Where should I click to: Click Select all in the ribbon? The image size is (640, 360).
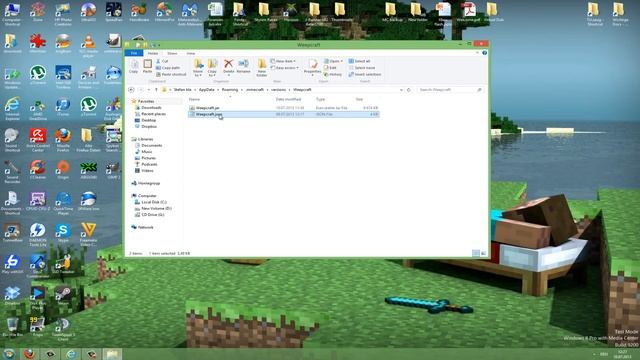359,61
